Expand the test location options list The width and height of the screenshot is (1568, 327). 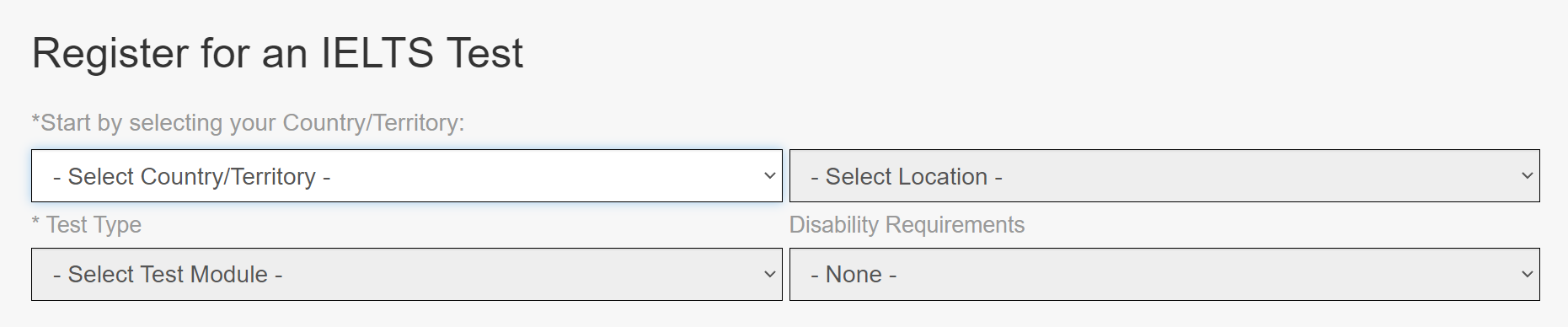coord(1164,176)
